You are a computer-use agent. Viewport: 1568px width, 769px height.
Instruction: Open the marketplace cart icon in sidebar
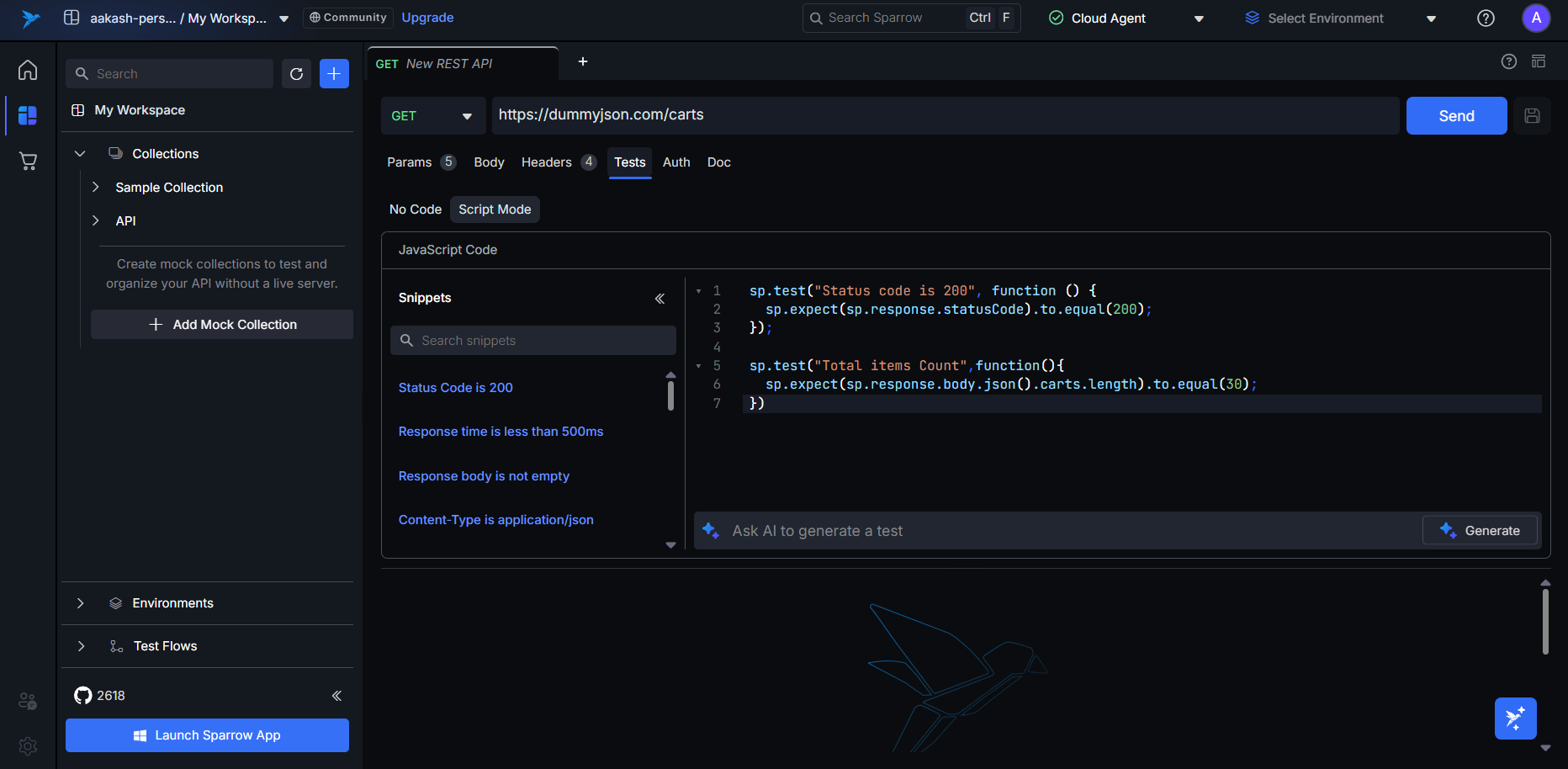[28, 161]
